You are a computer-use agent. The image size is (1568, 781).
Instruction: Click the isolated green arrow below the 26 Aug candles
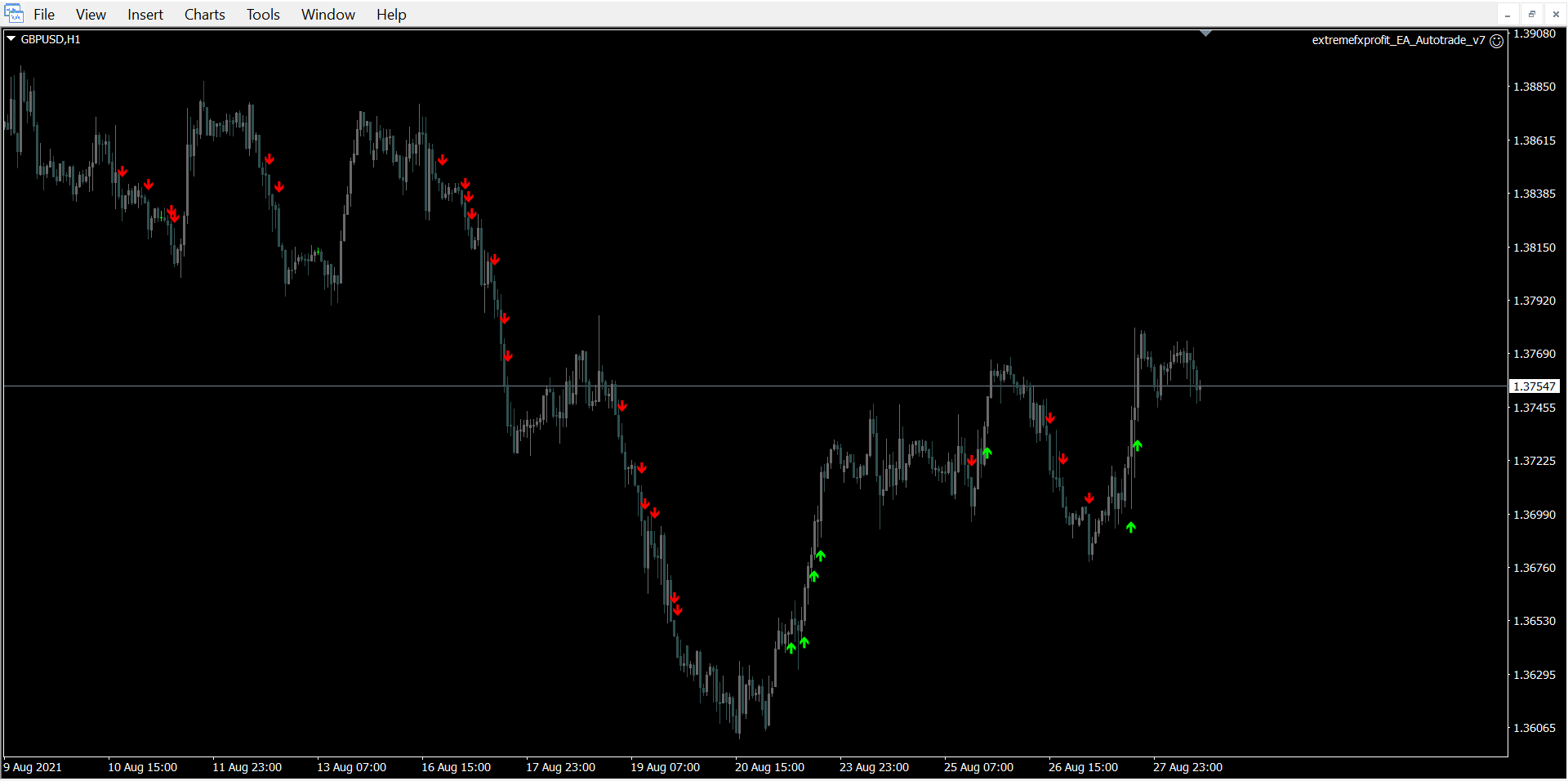1130,527
